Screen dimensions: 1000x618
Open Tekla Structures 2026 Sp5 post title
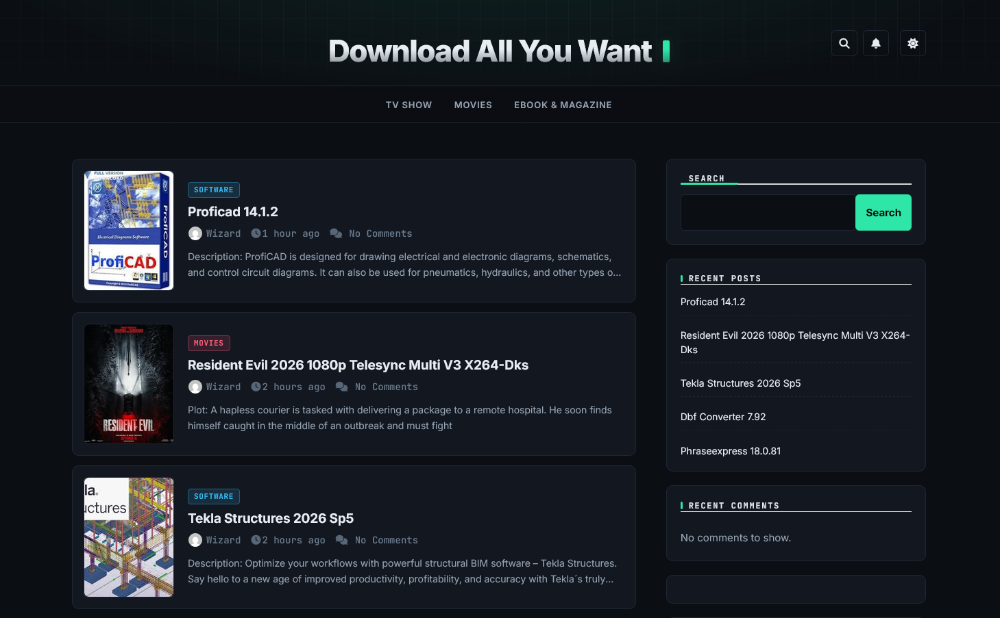tap(270, 518)
